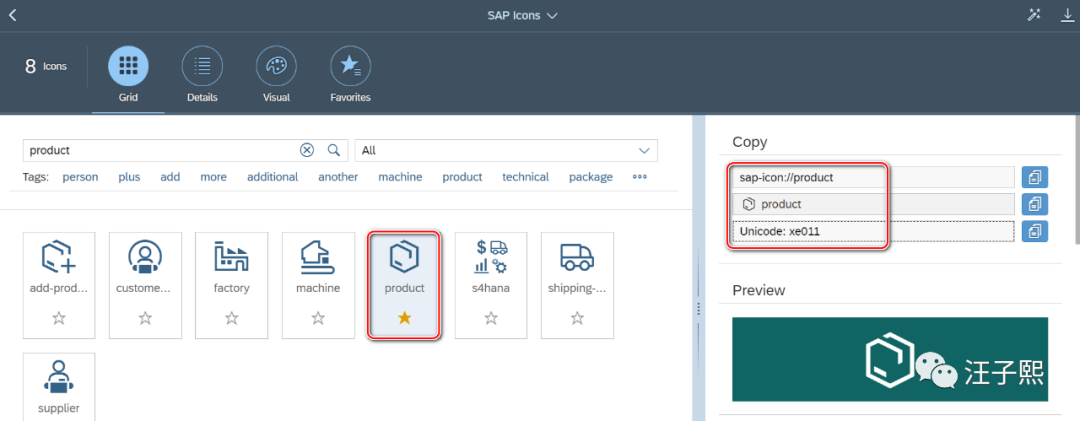This screenshot has height=421, width=1080.
Task: Click the search magnifier icon
Action: click(x=334, y=150)
